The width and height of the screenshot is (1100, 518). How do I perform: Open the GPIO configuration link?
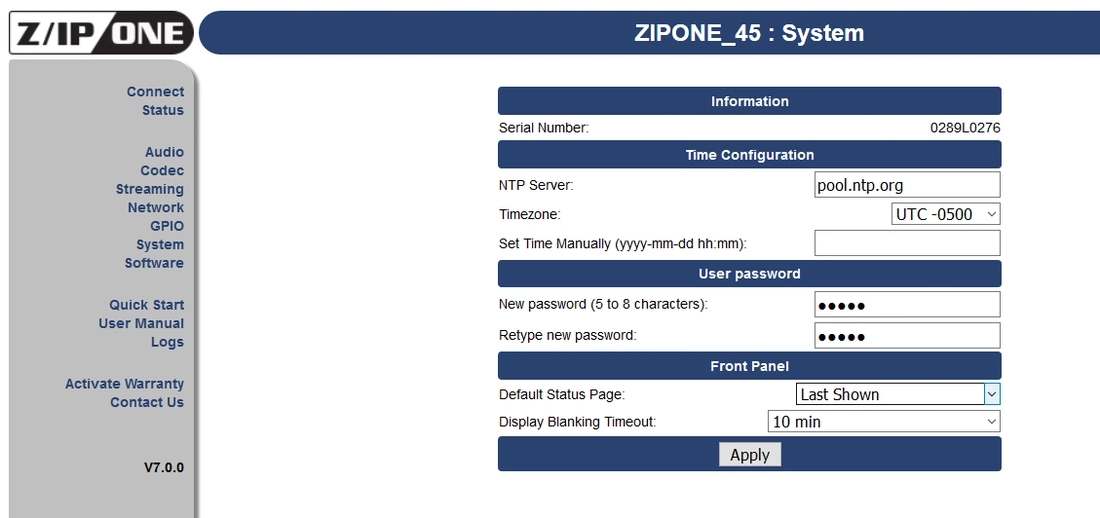tap(167, 226)
